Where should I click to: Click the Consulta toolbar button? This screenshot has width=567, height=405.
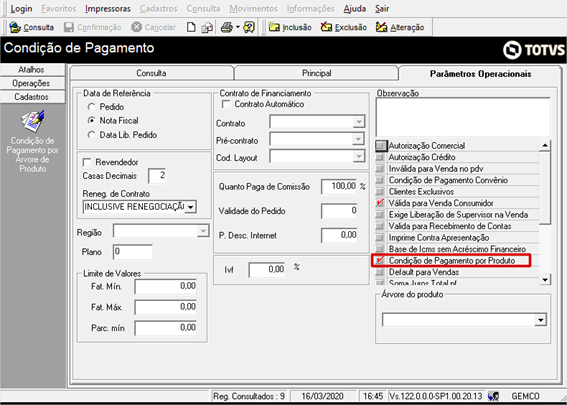pos(31,27)
